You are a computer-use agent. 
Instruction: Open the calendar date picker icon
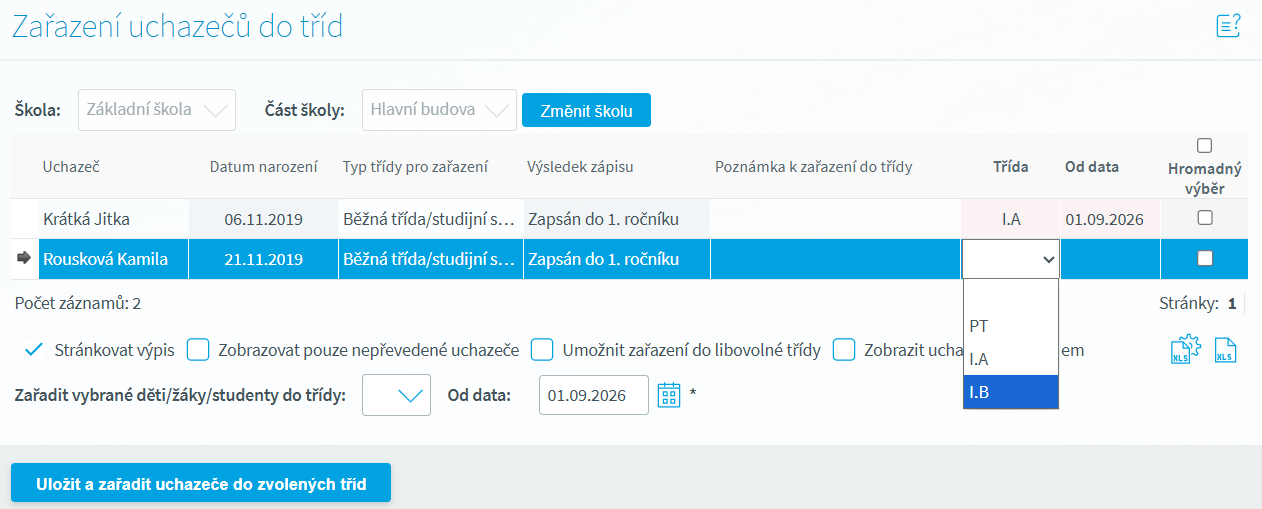[668, 395]
